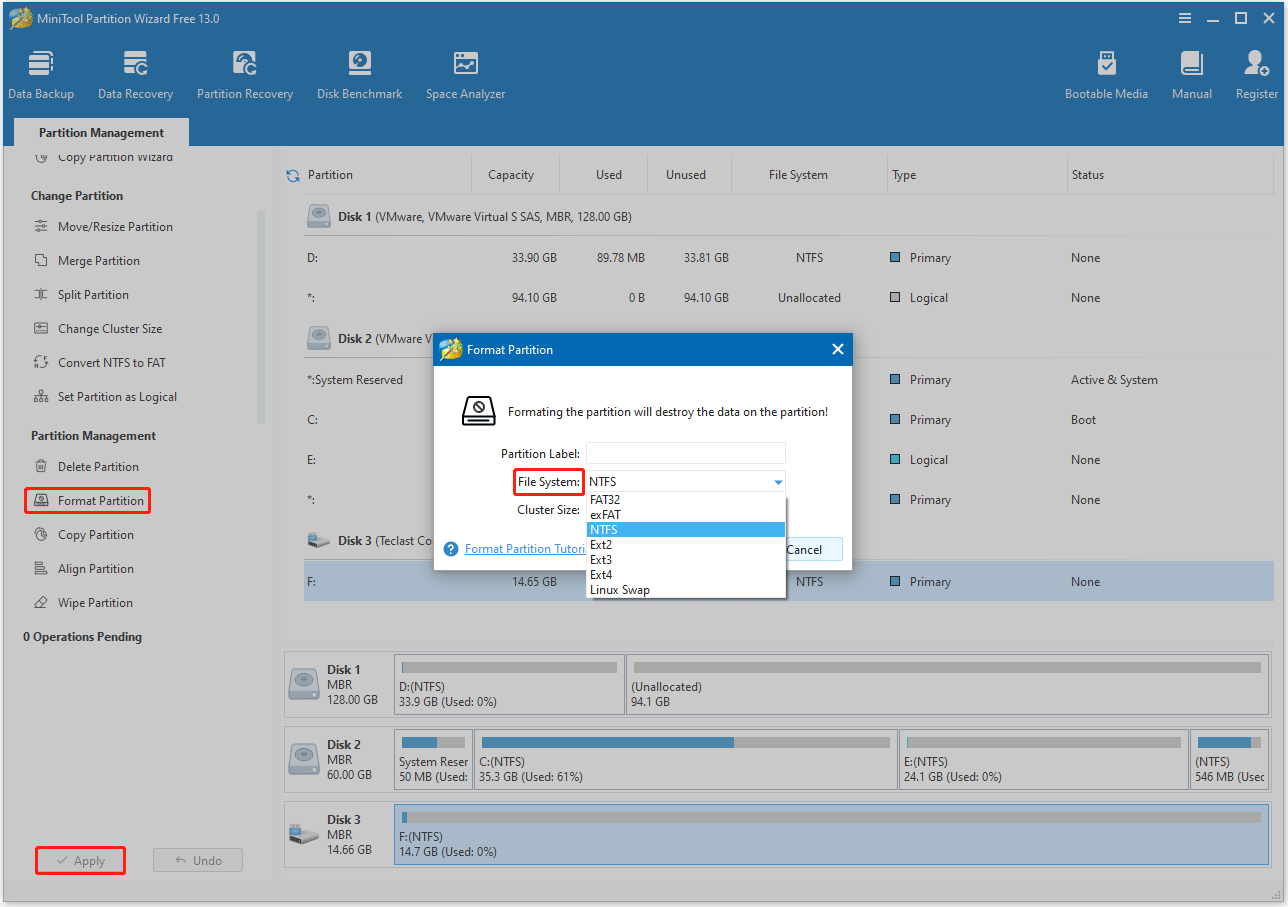Click the Register icon
1288x907 pixels.
tap(1256, 70)
